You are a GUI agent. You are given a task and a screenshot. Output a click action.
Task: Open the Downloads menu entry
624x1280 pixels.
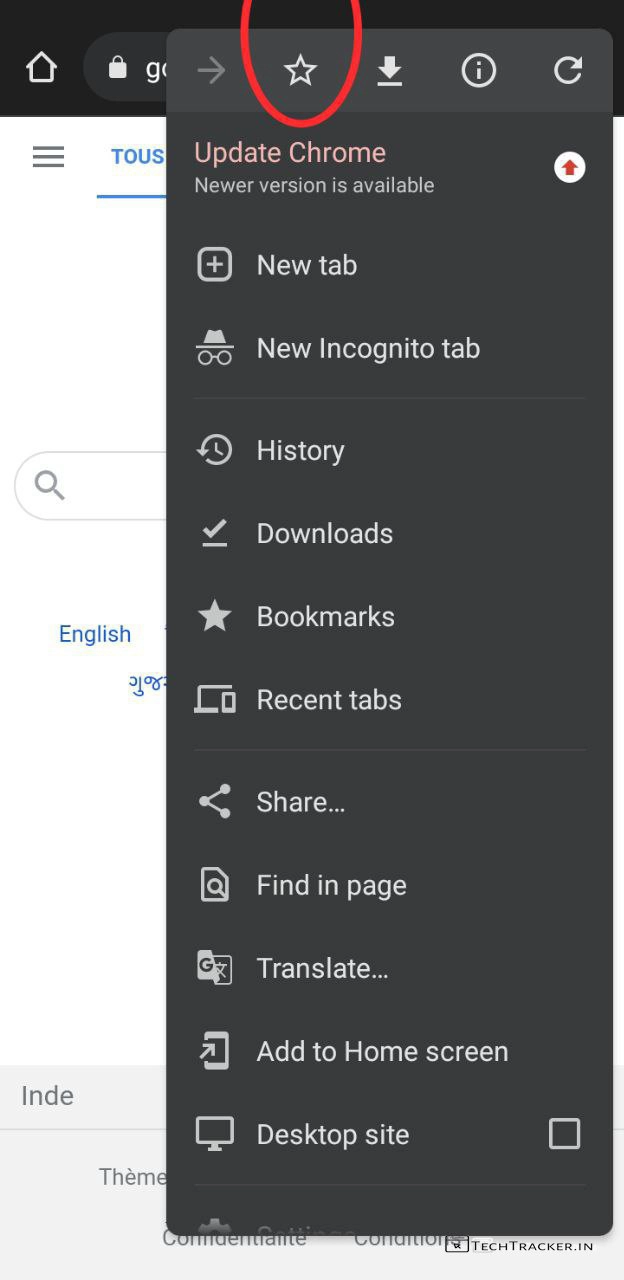click(x=324, y=533)
